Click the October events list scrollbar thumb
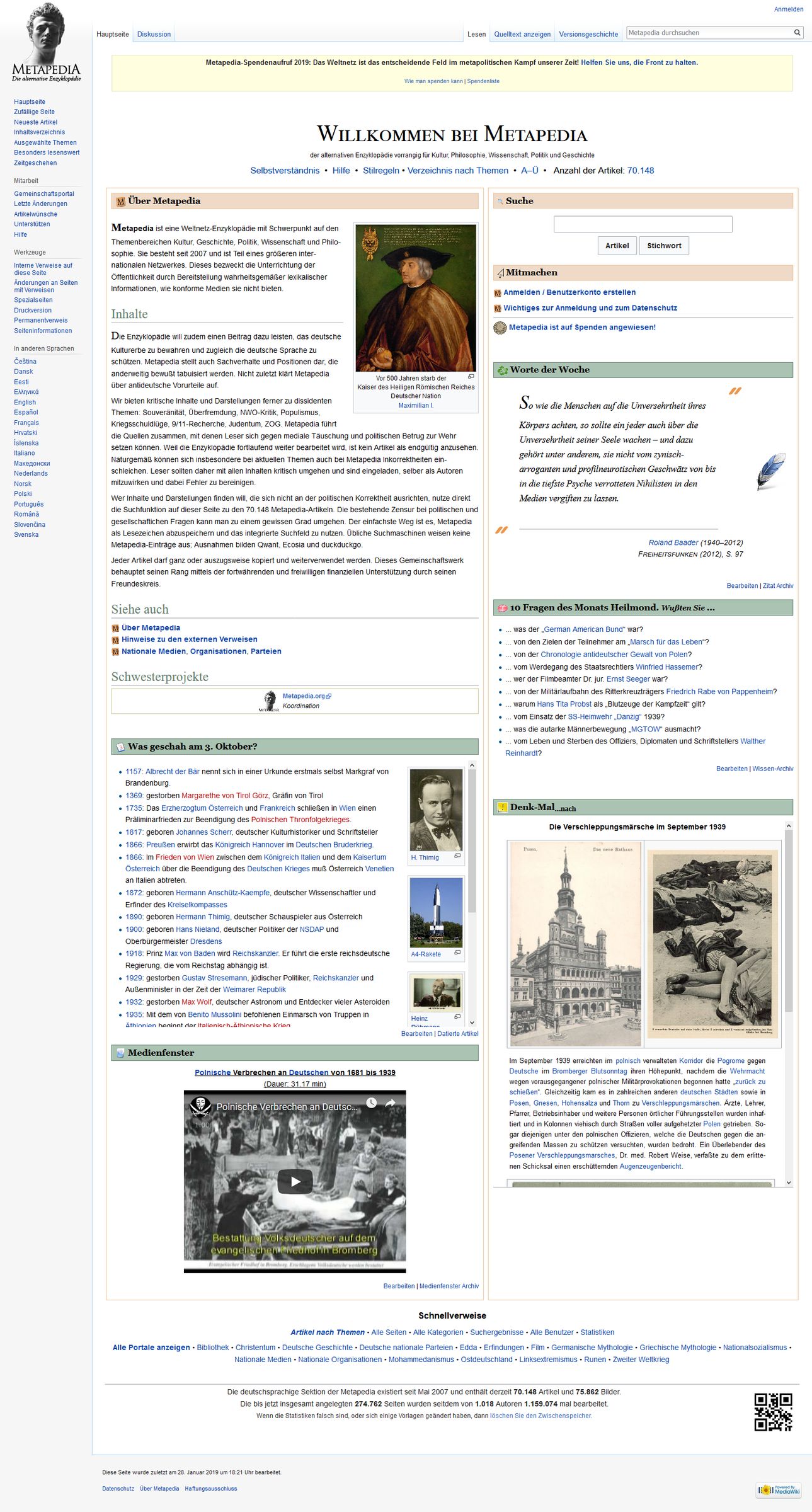 pyautogui.click(x=472, y=841)
